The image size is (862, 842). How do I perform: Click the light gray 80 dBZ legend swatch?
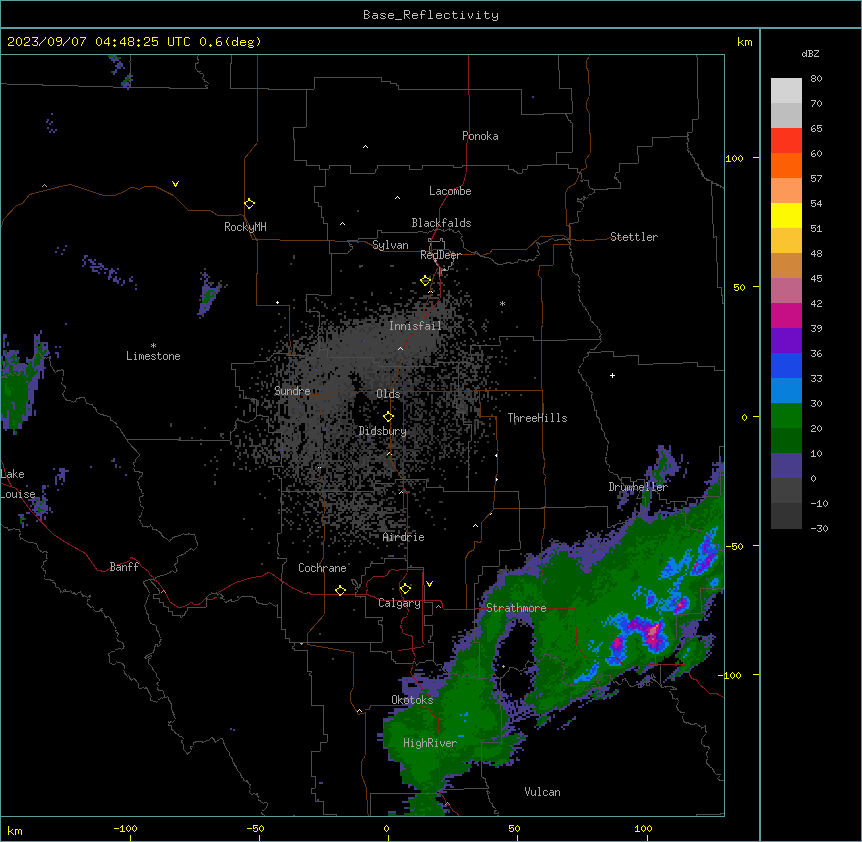click(786, 91)
